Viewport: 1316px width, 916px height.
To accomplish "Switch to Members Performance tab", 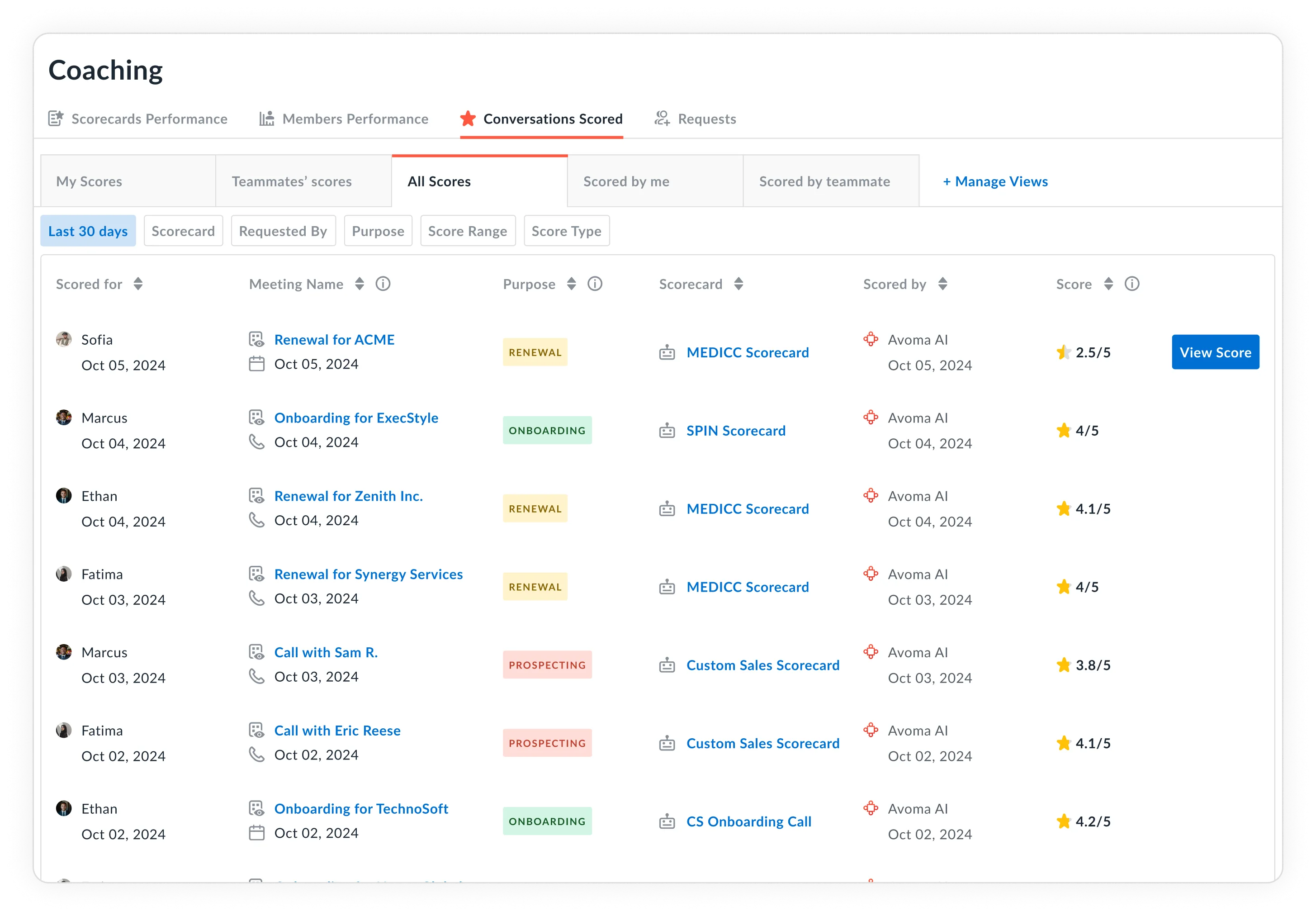I will tap(344, 119).
